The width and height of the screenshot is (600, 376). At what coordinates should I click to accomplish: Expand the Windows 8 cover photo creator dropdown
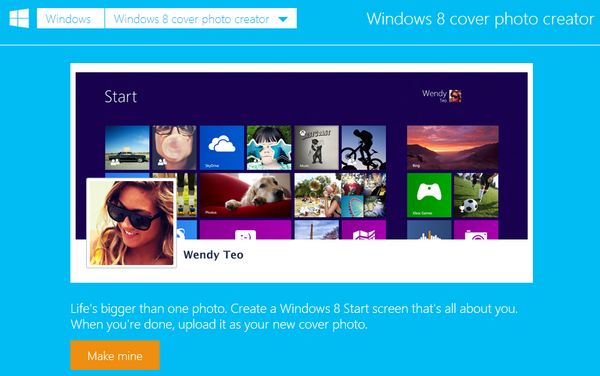[x=201, y=18]
